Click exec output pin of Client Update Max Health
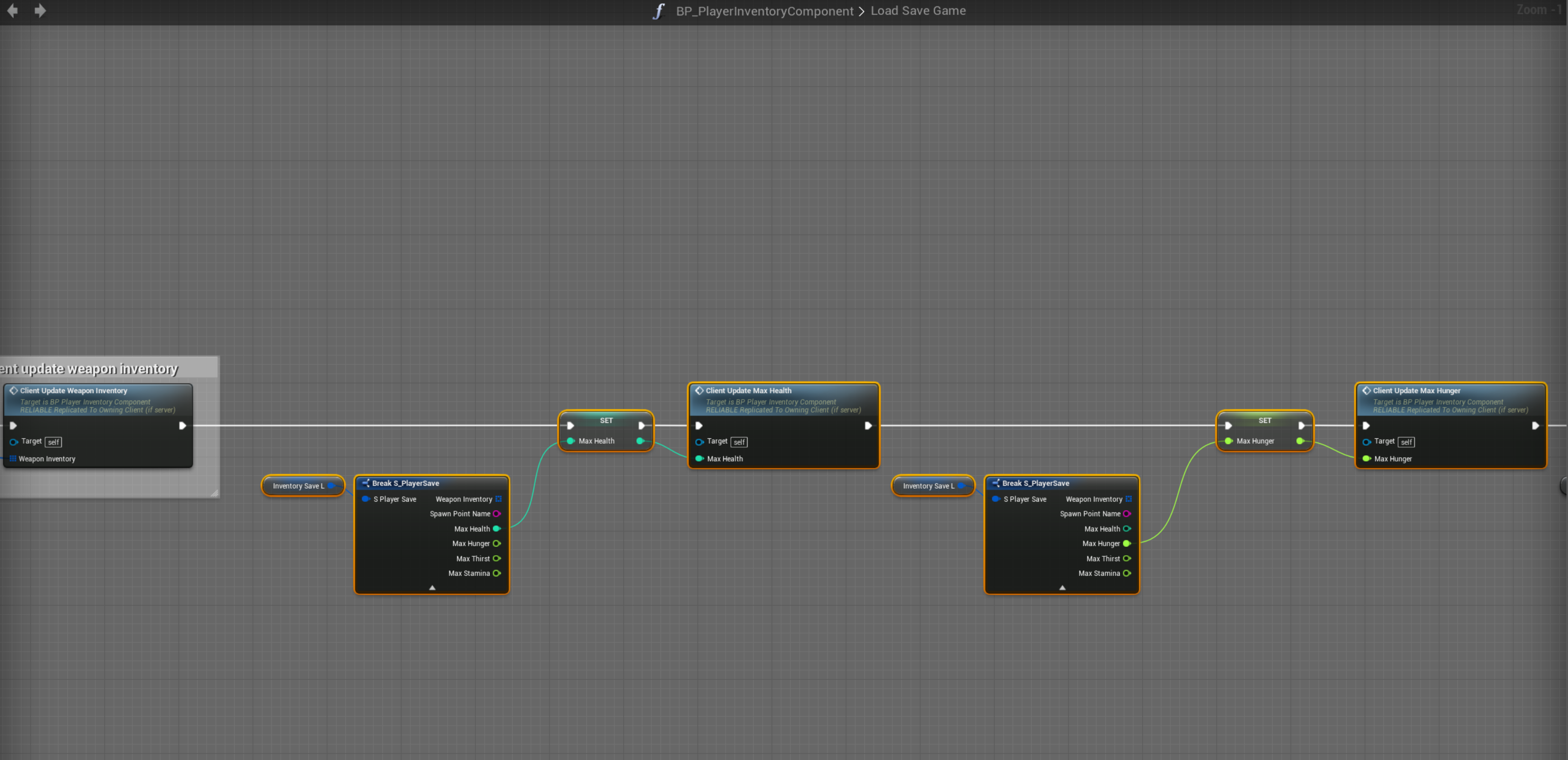The height and width of the screenshot is (760, 1568). point(868,426)
